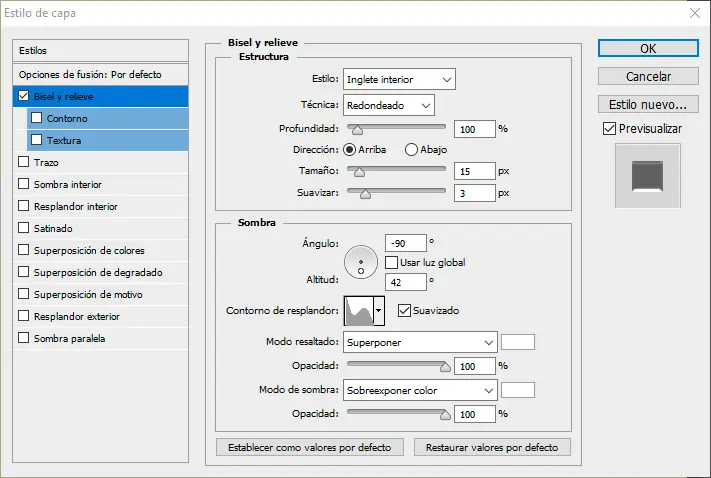Toggle the Previsualizar checkbox

[609, 129]
